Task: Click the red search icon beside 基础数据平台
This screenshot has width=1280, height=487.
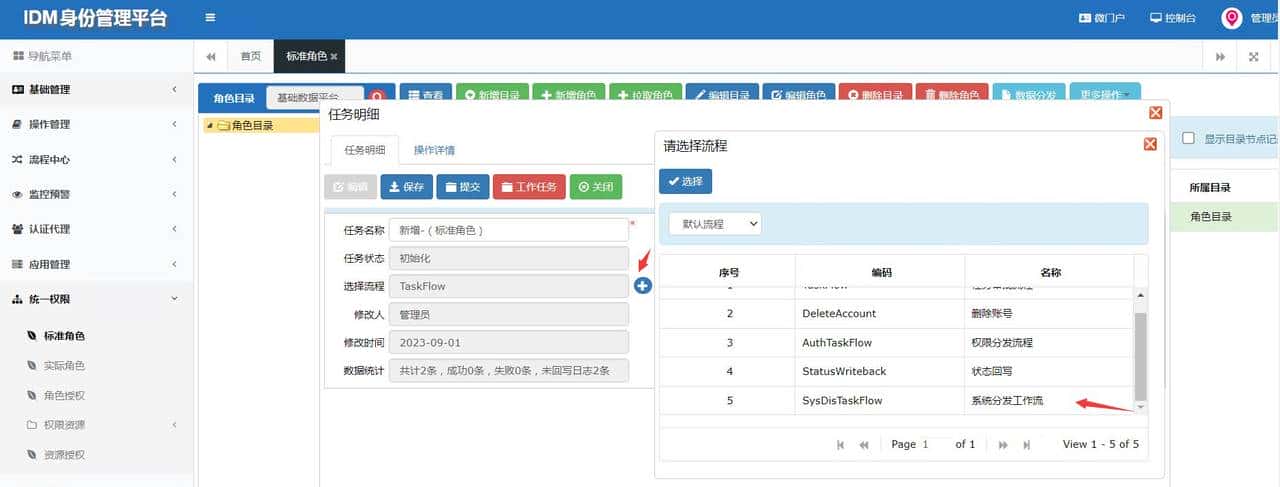Action: (378, 96)
